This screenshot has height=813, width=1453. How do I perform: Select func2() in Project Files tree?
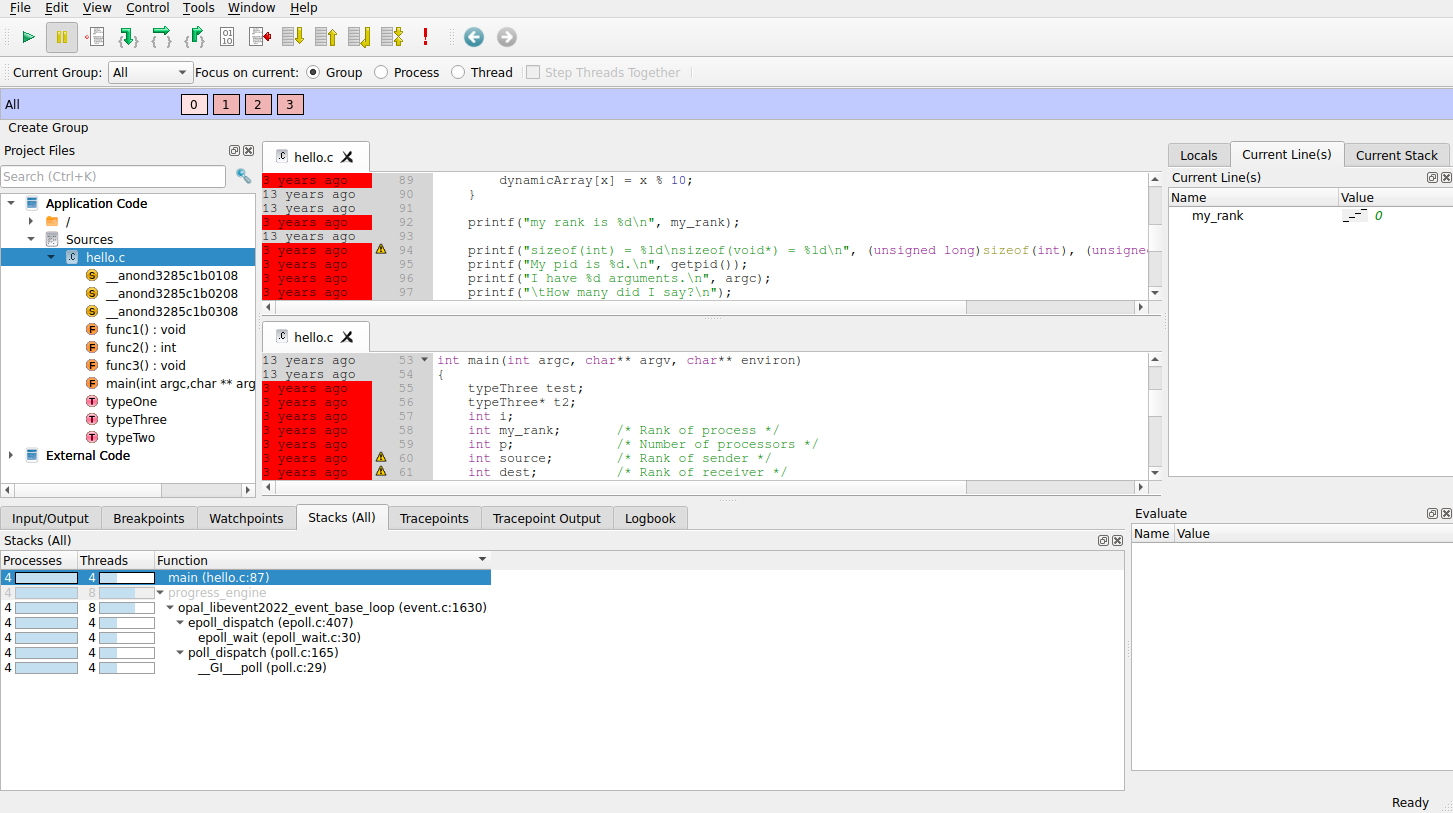pyautogui.click(x=140, y=347)
